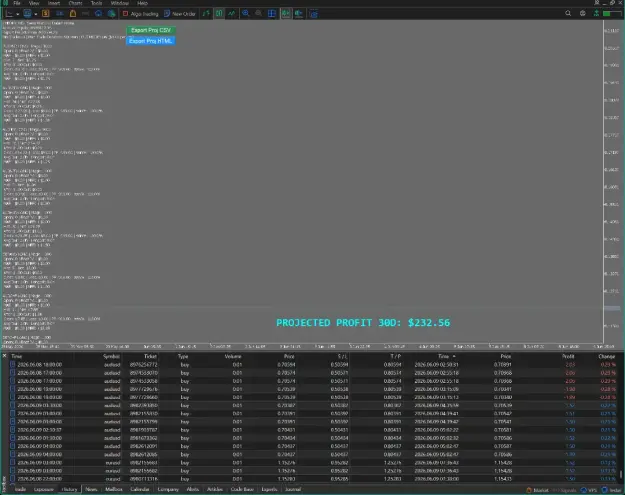Expand the chart type dropdown arrow

[18, 14]
